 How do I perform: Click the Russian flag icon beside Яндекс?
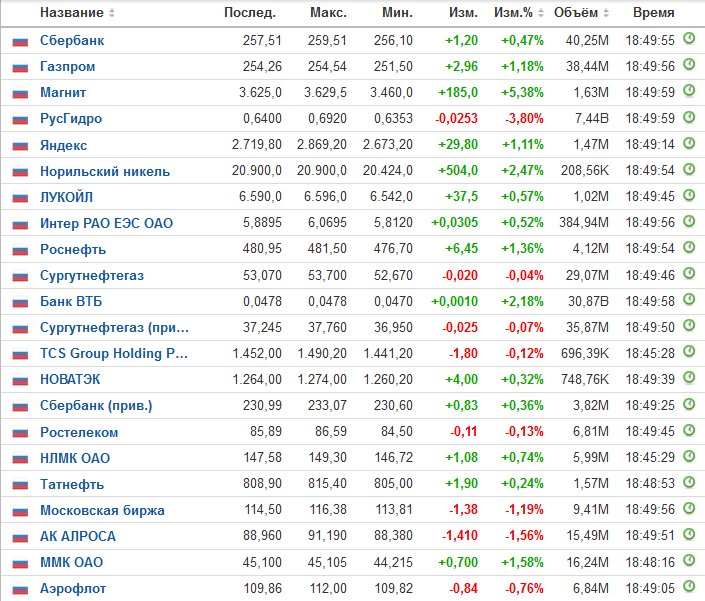tap(20, 146)
